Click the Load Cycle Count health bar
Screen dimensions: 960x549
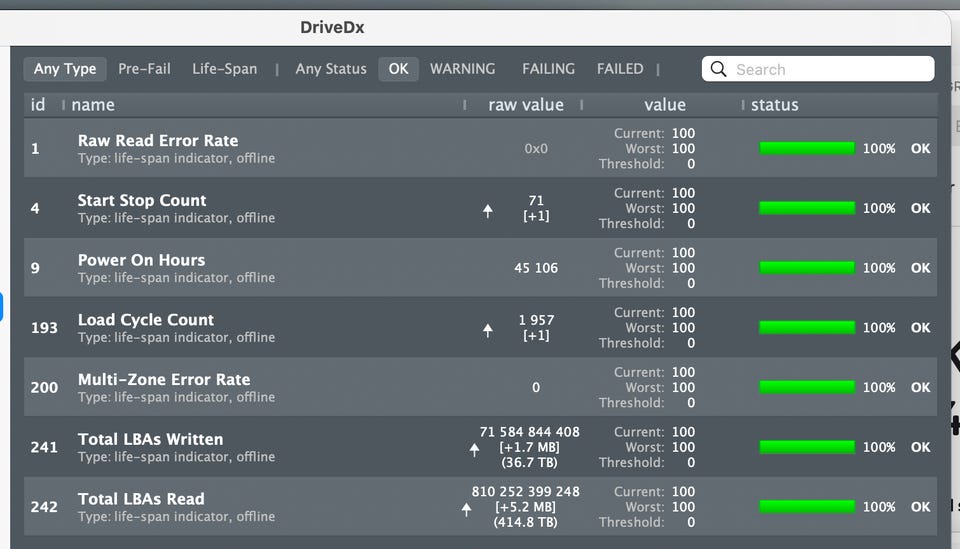tap(807, 327)
